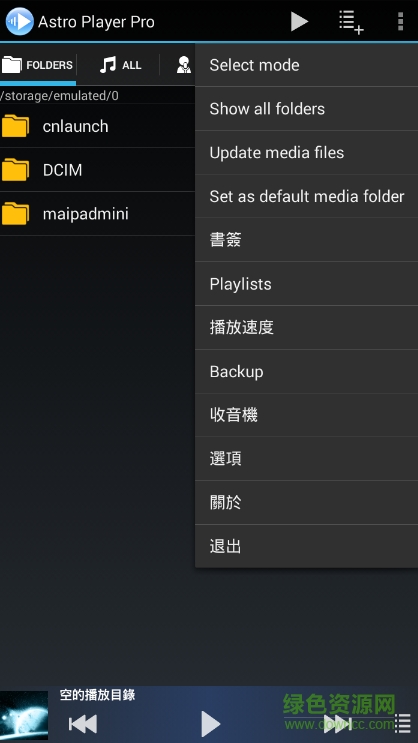Switch to the FOLDERS tab
Screen dimensions: 418x743
point(37,65)
